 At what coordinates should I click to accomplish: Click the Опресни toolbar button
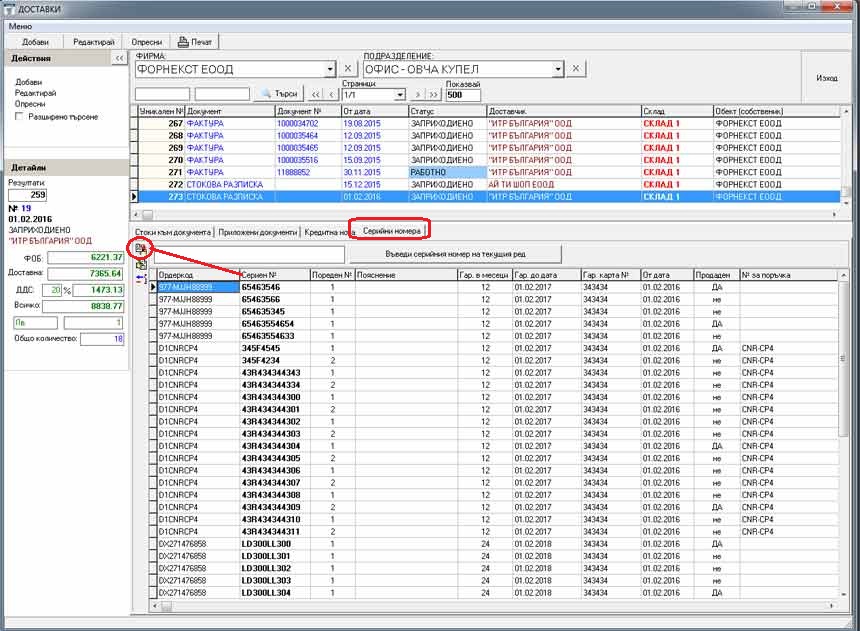click(146, 42)
